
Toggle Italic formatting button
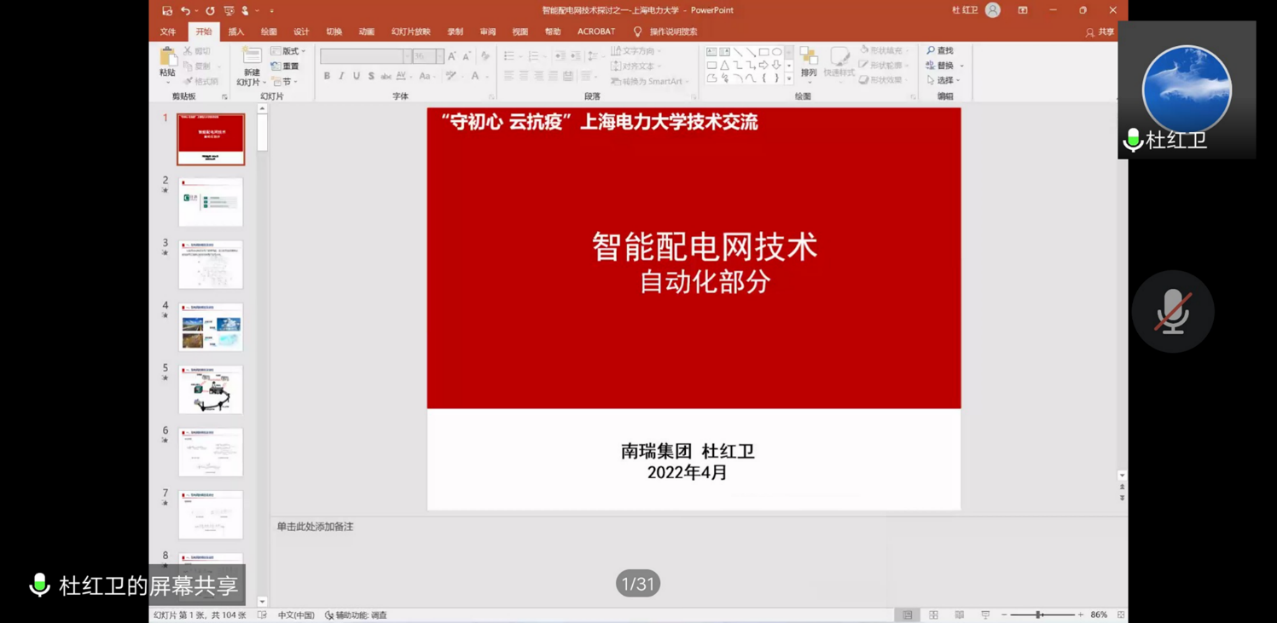click(341, 76)
